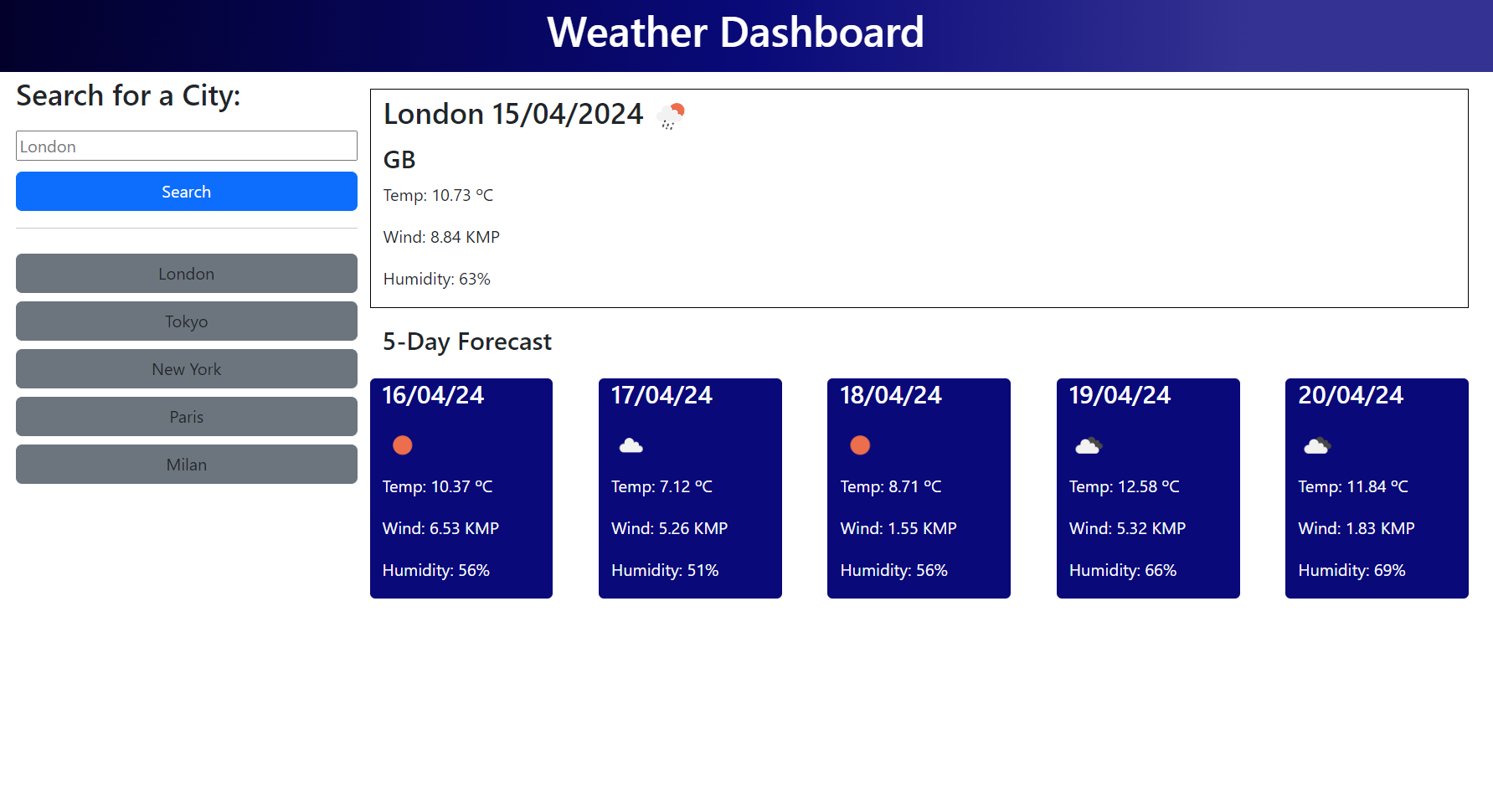The width and height of the screenshot is (1493, 812).
Task: Focus the city search input field
Action: [186, 146]
